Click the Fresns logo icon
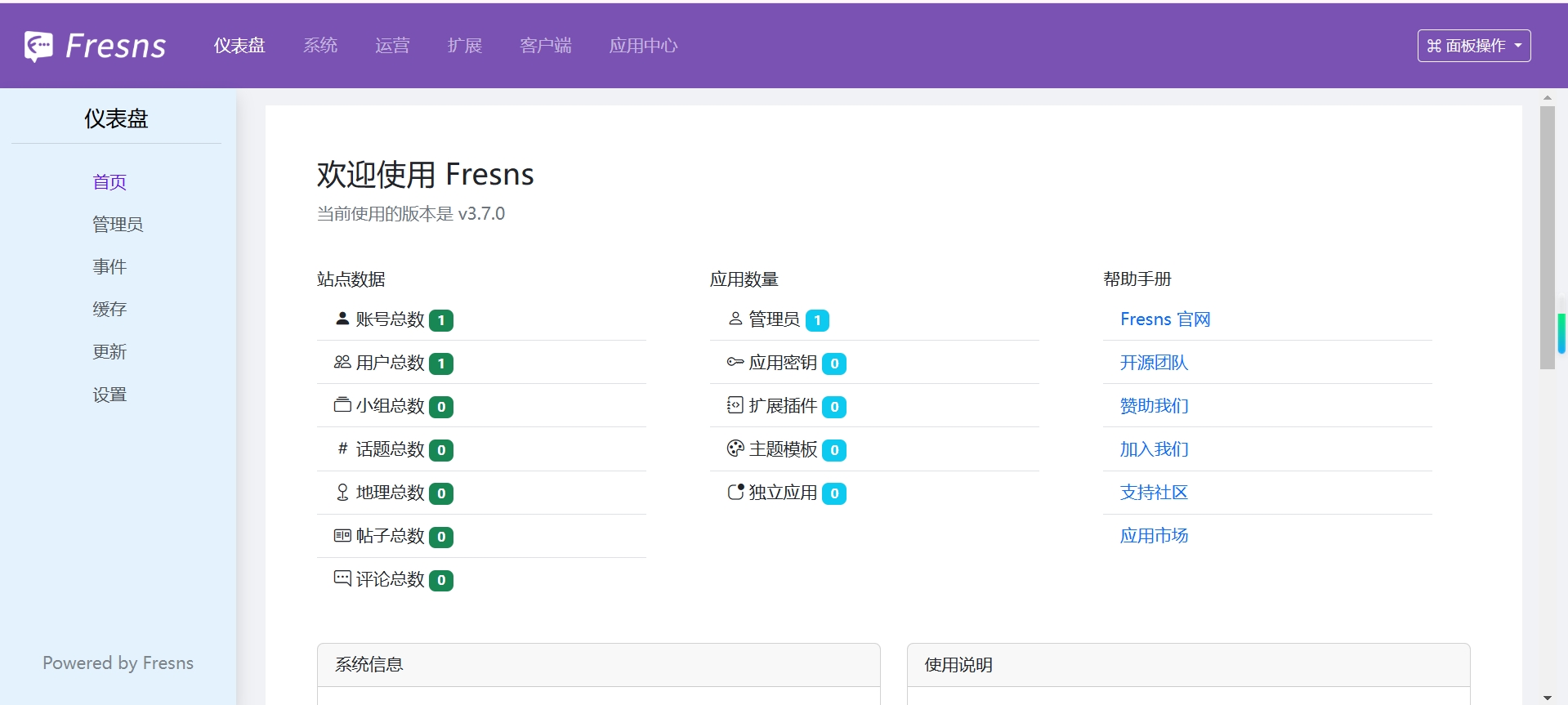 click(38, 47)
